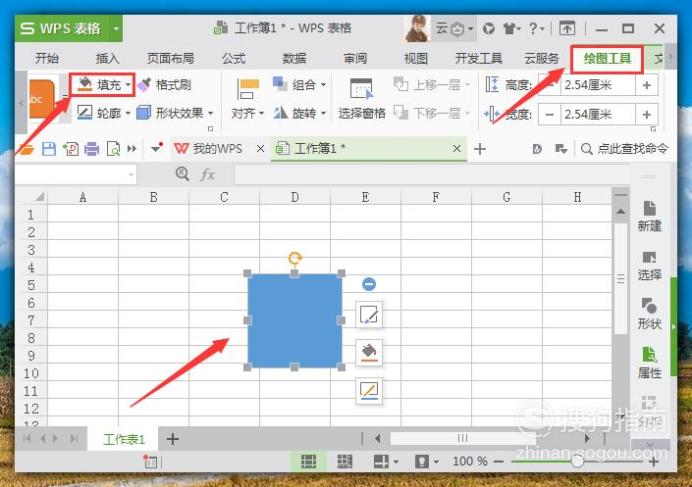The image size is (692, 487).
Task: Click the floating fill bucket icon beside shape
Action: (x=369, y=353)
